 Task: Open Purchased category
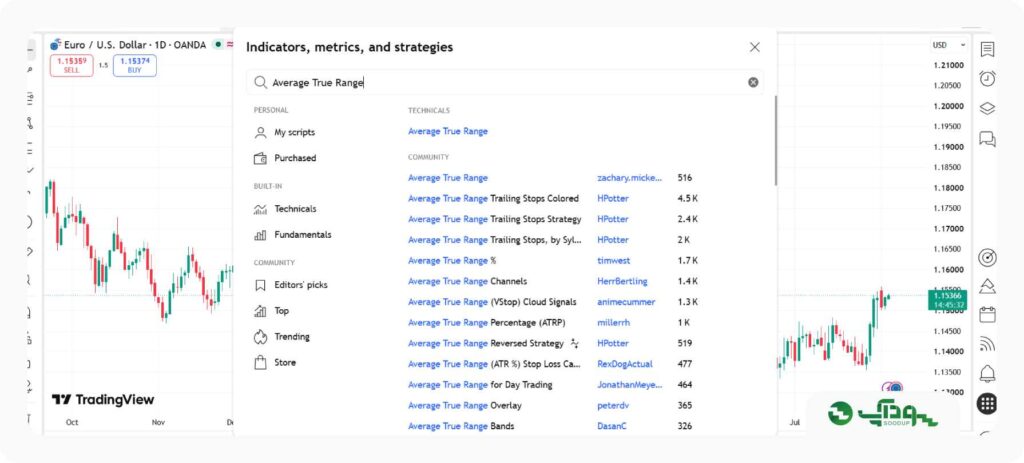click(285, 158)
